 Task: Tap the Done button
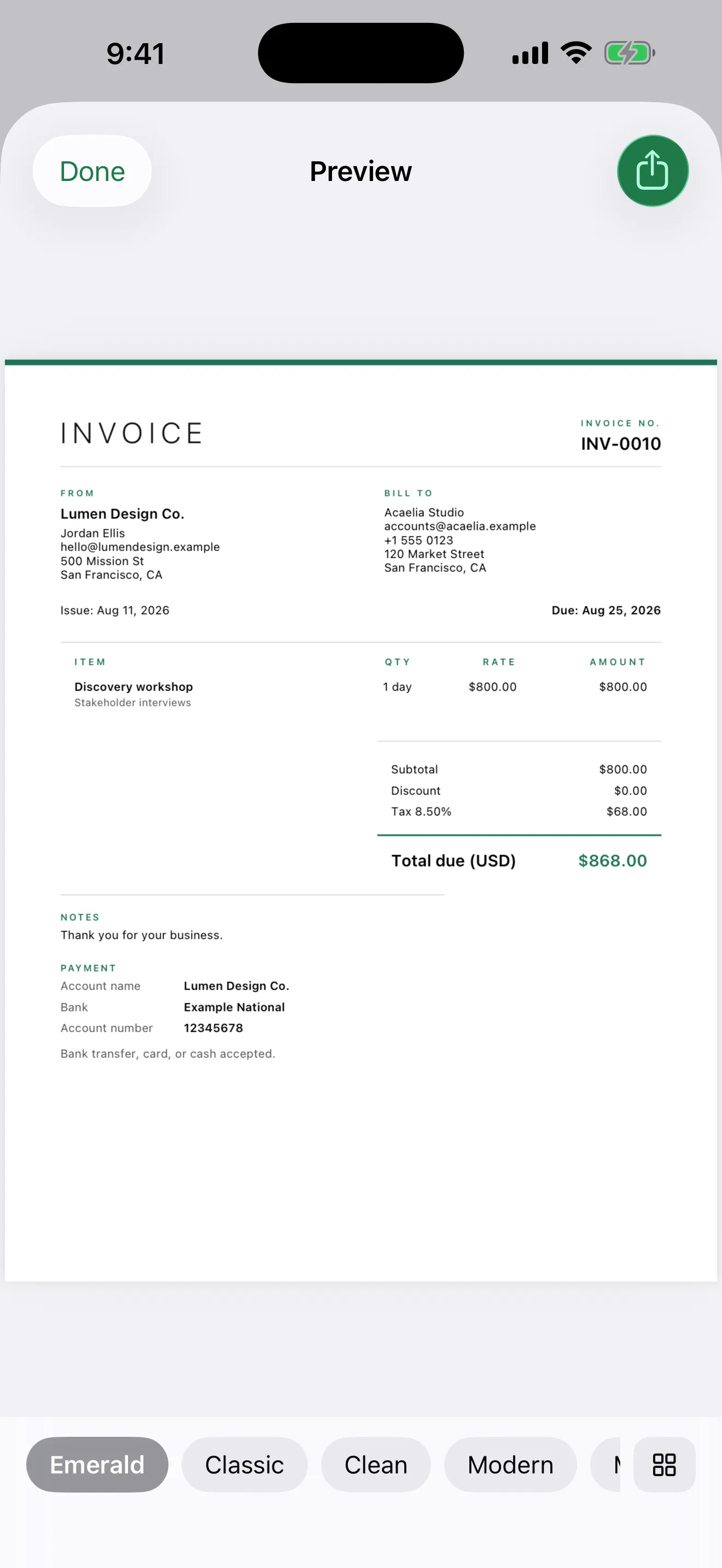coord(92,171)
